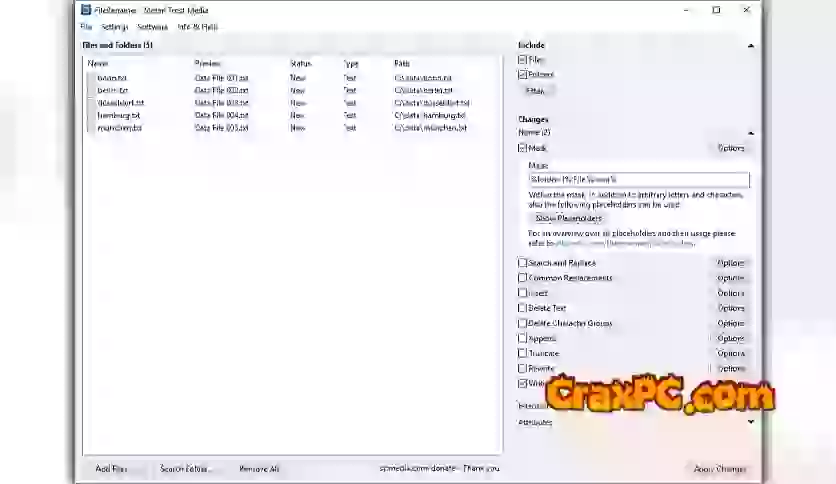Viewport: 836px width, 484px height.
Task: Maximize the FileRenamer window
Action: click(716, 10)
